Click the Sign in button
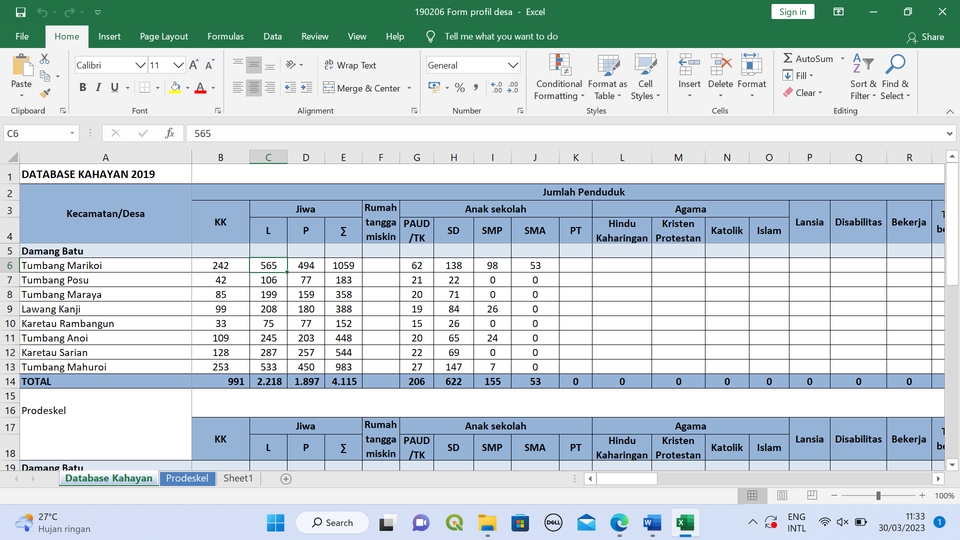 click(x=792, y=12)
